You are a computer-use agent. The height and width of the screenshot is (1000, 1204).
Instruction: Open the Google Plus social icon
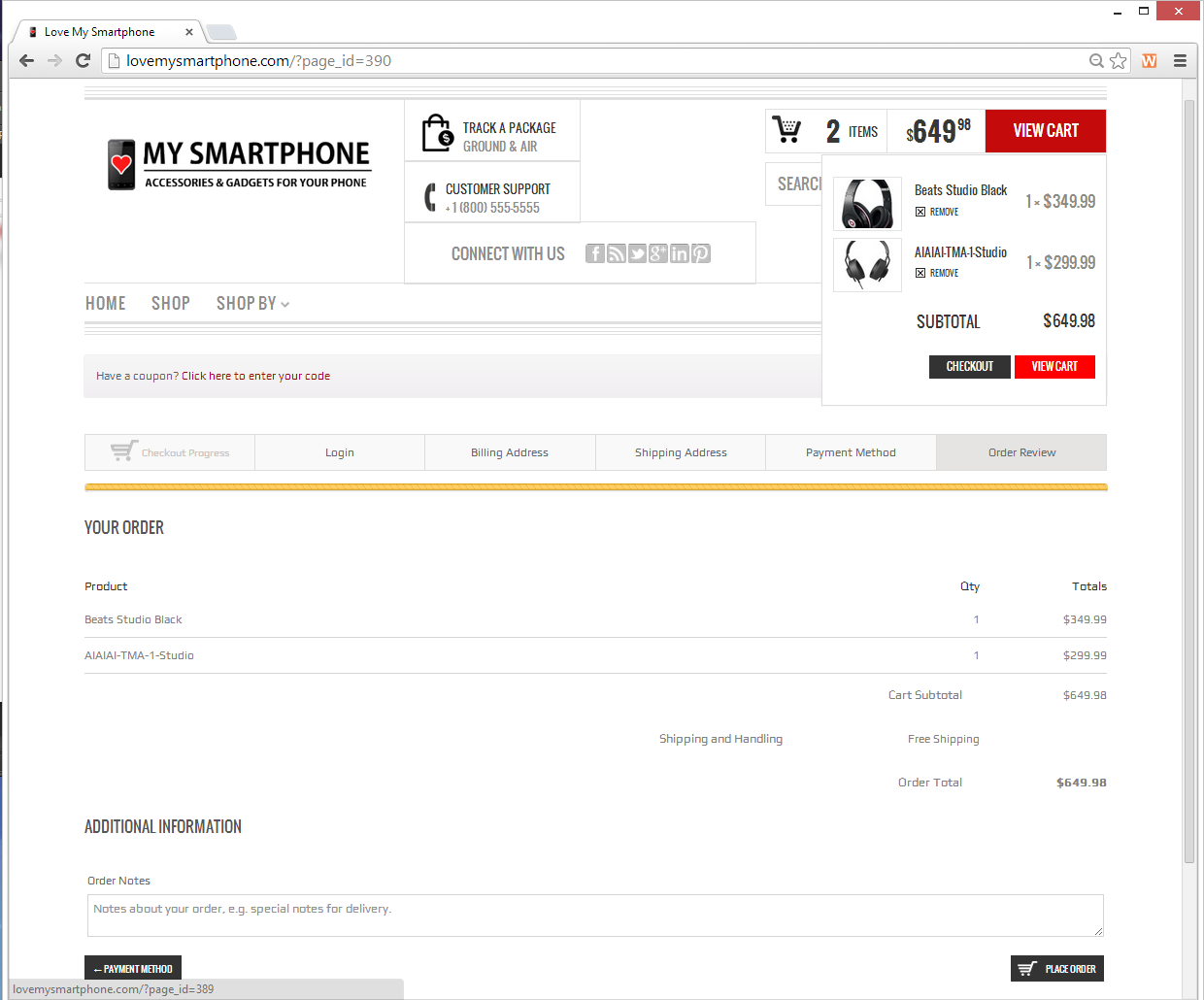point(658,253)
